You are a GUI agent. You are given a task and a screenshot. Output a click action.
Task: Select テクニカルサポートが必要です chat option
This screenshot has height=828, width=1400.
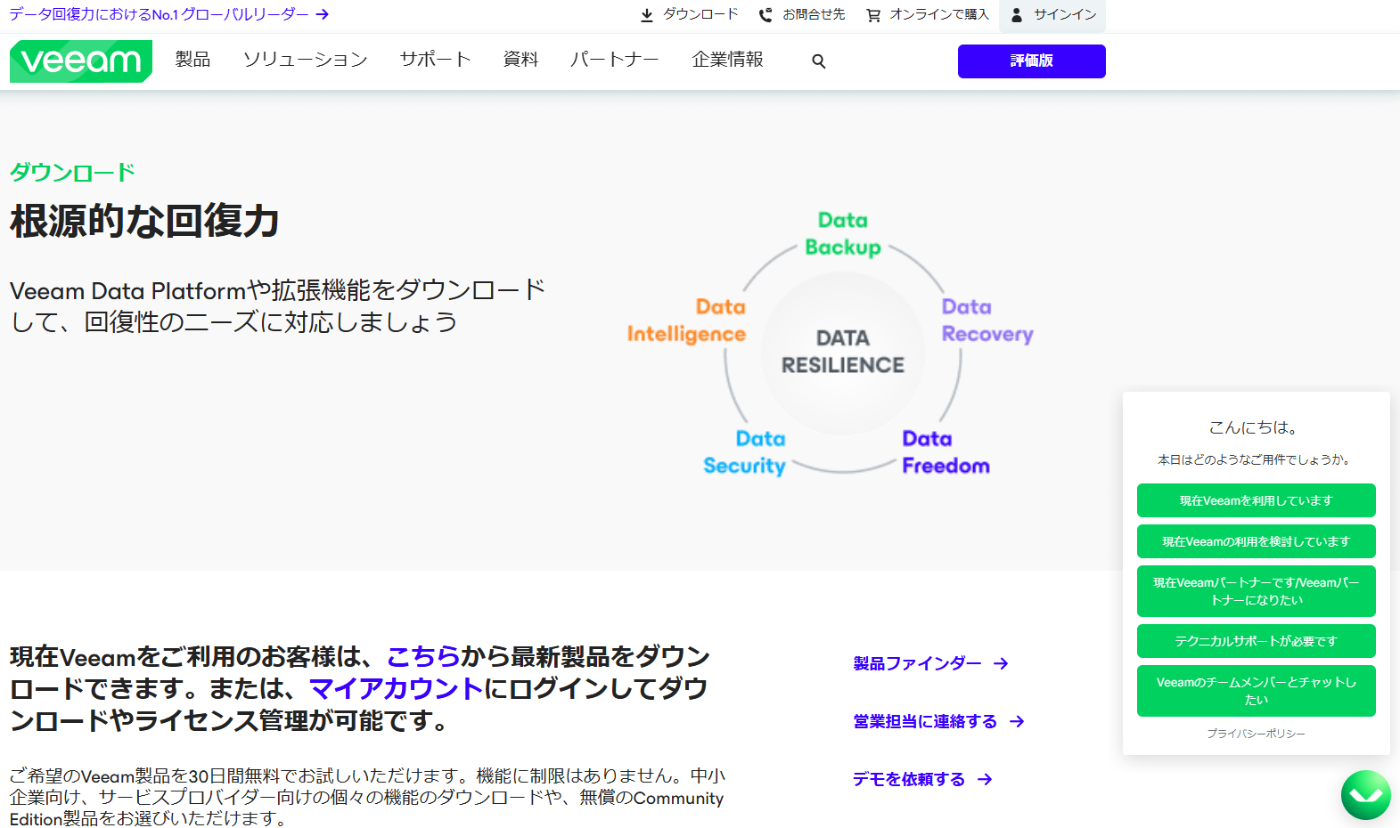click(x=1256, y=641)
